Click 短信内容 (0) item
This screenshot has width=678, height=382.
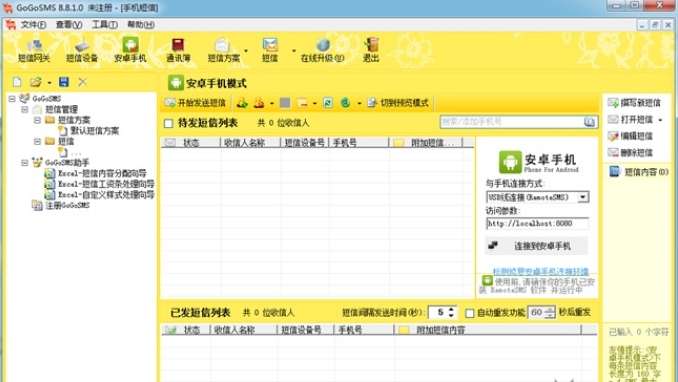point(639,172)
